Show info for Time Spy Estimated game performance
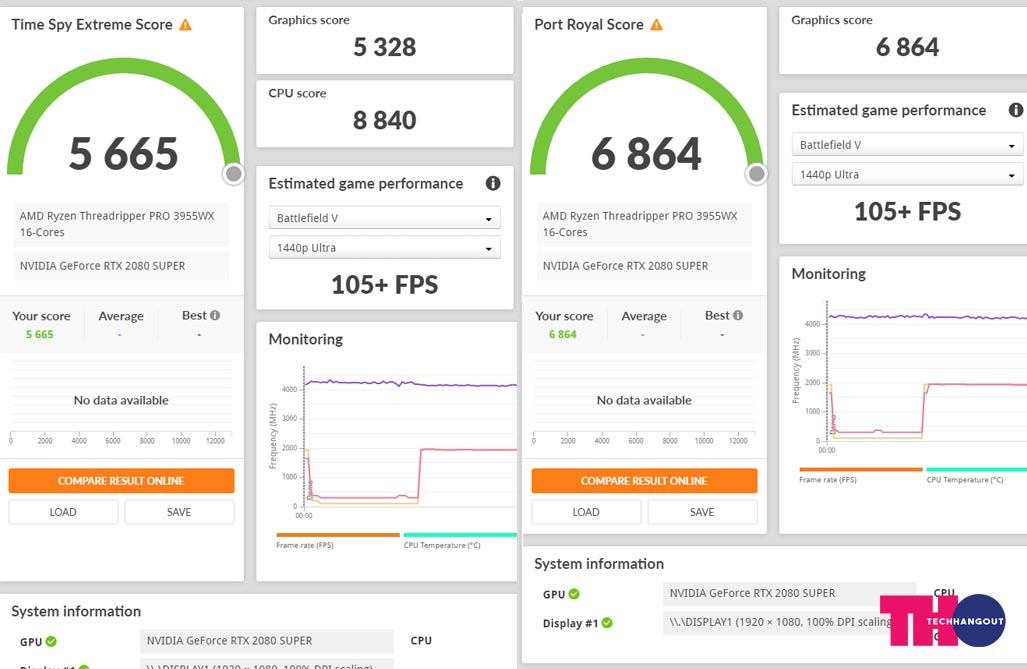Screen dimensions: 1027x669 coord(493,183)
